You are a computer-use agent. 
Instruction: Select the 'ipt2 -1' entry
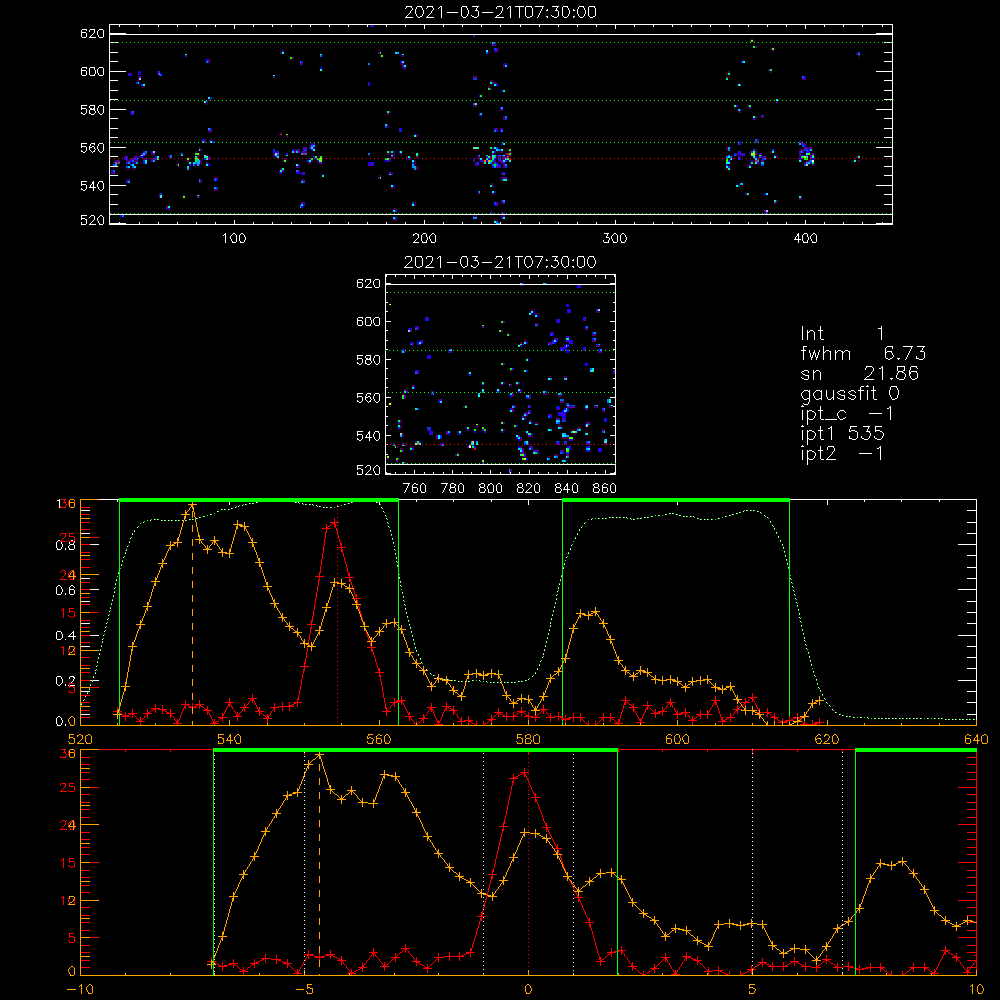point(842,453)
